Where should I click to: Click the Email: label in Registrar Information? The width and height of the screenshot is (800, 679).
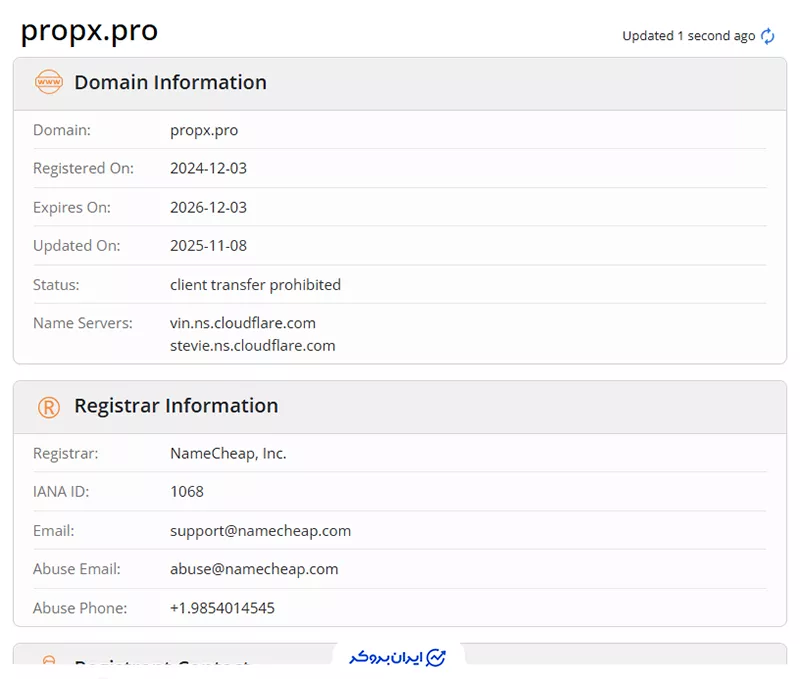coord(54,531)
